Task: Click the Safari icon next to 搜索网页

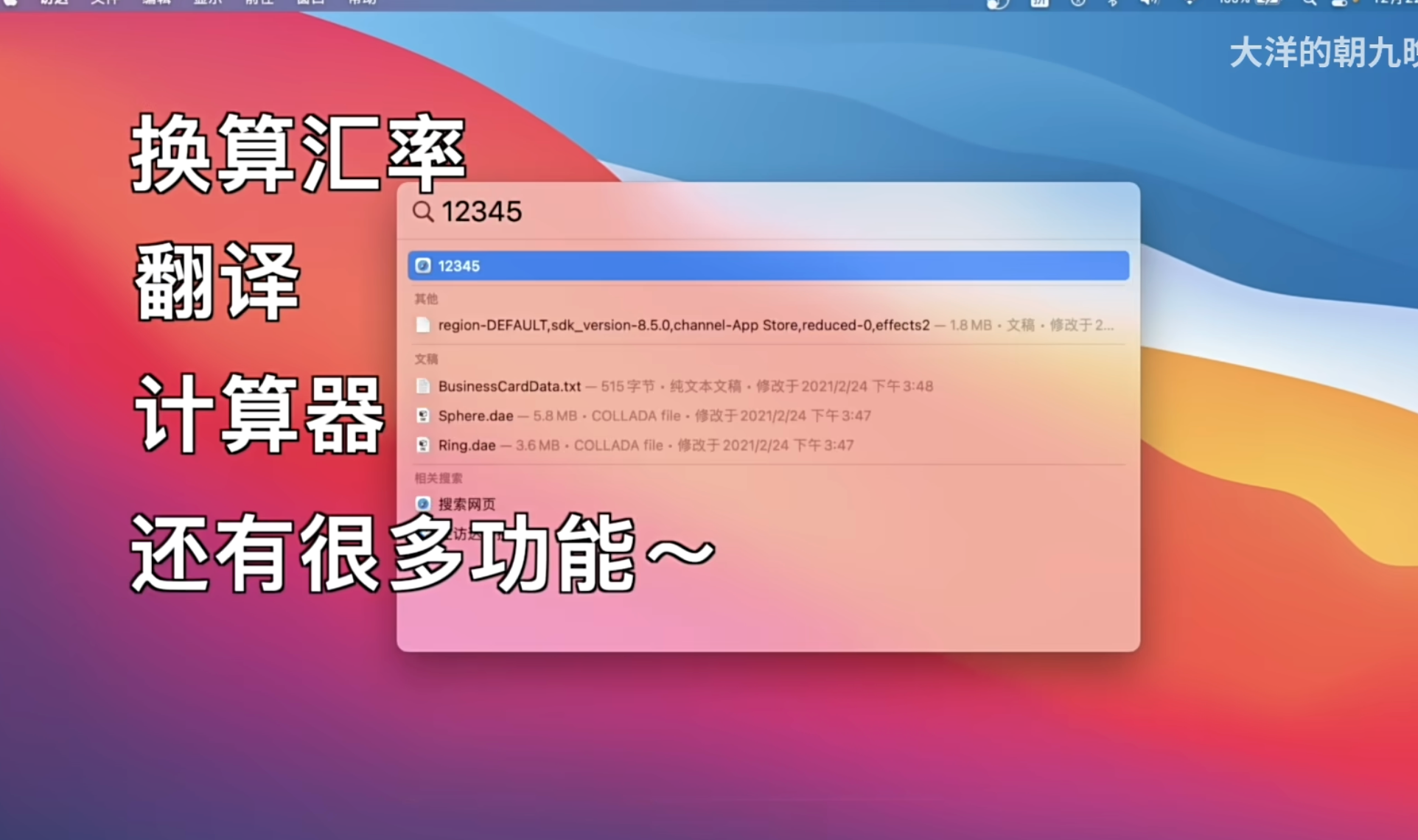Action: click(423, 504)
